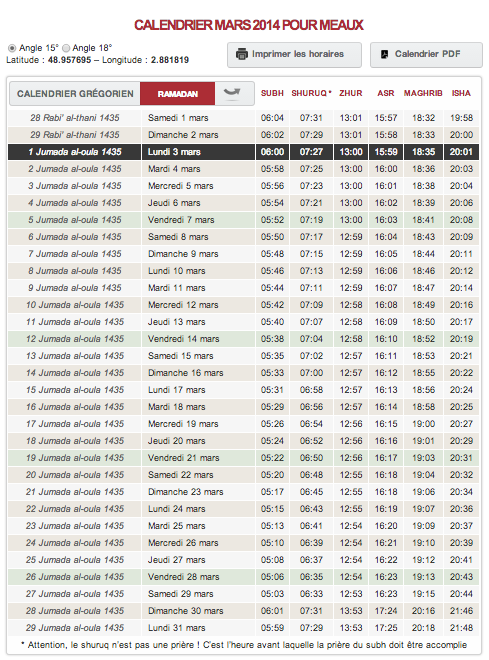Select the Angle 15° radio button

pyautogui.click(x=12, y=48)
